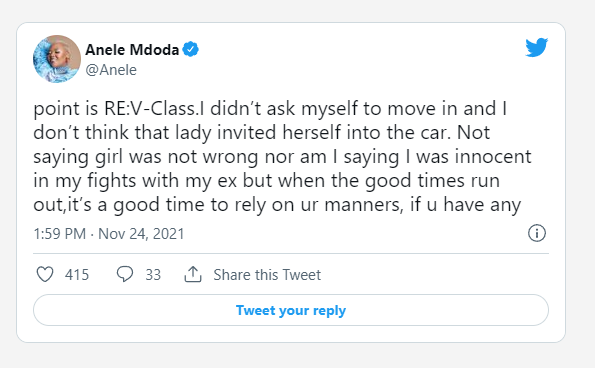Screen dimensions: 595x368
Task: Click the words 'saying girl was not wrong'
Action: click(x=147, y=157)
